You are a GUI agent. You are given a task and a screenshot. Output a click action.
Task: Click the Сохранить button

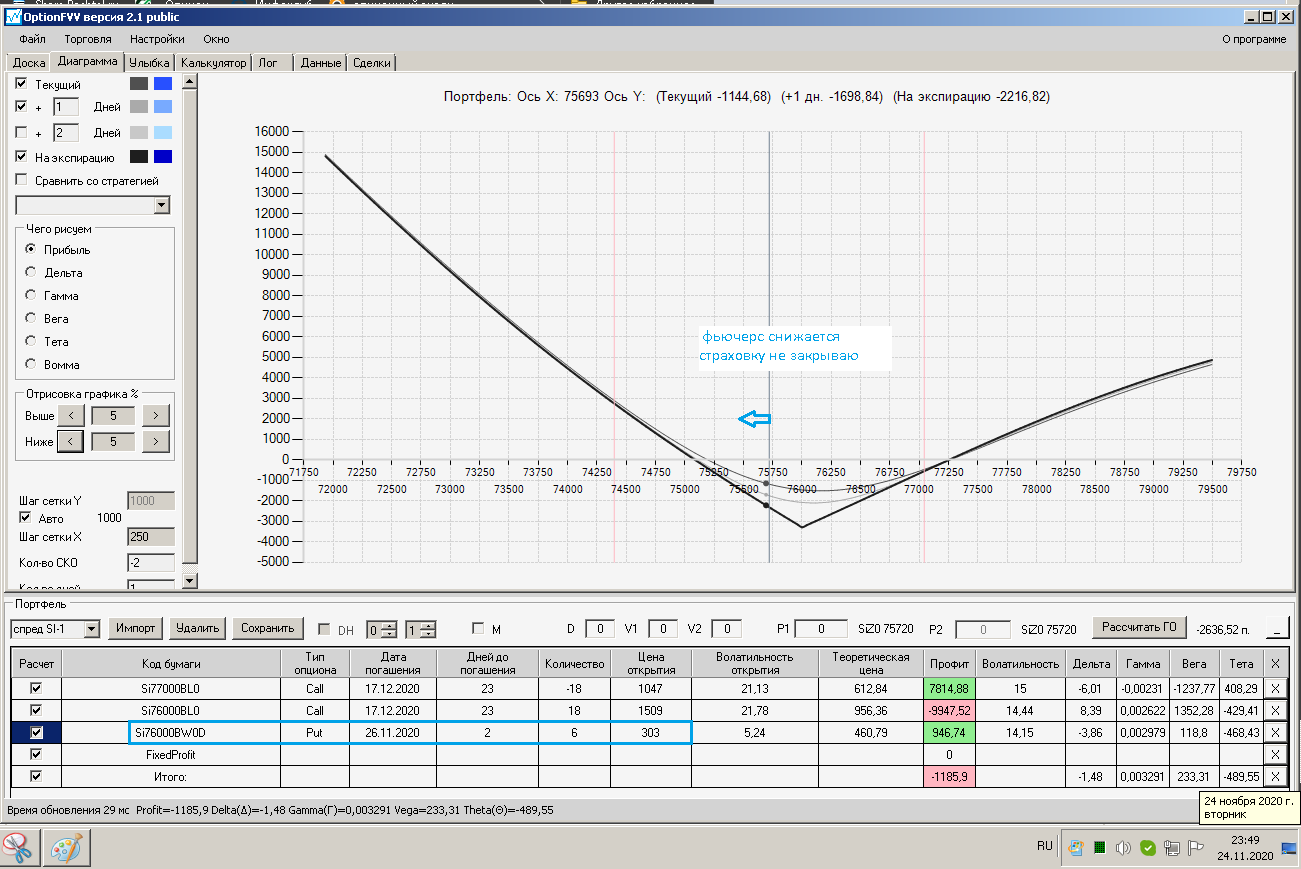coord(268,628)
